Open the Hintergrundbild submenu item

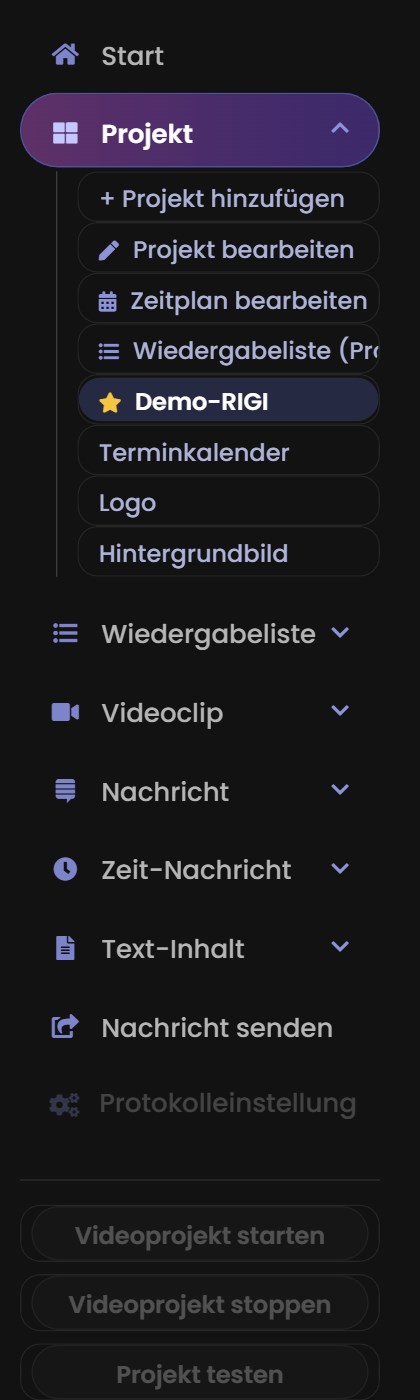229,553
